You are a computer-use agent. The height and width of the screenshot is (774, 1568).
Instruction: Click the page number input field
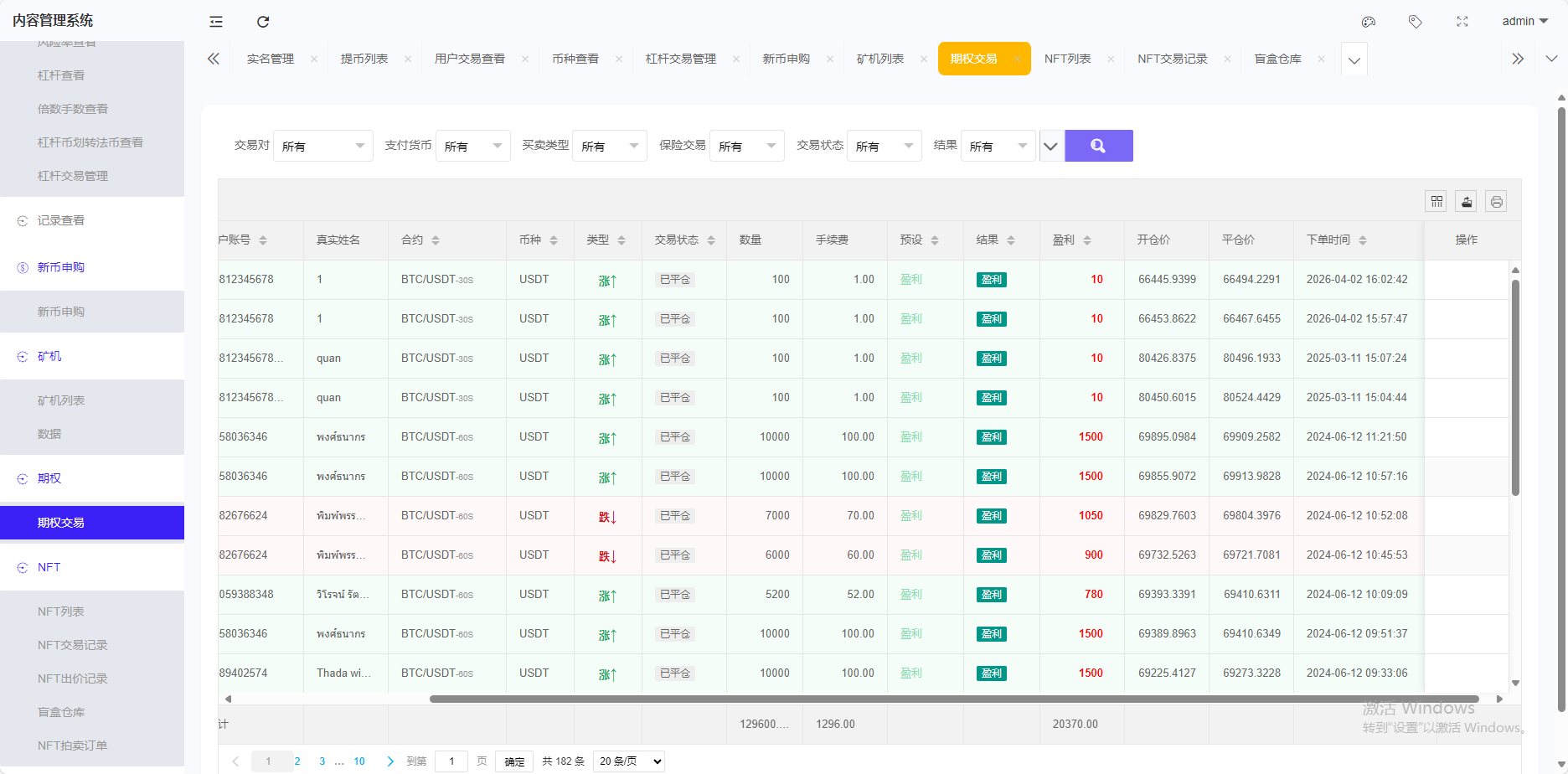tap(452, 761)
